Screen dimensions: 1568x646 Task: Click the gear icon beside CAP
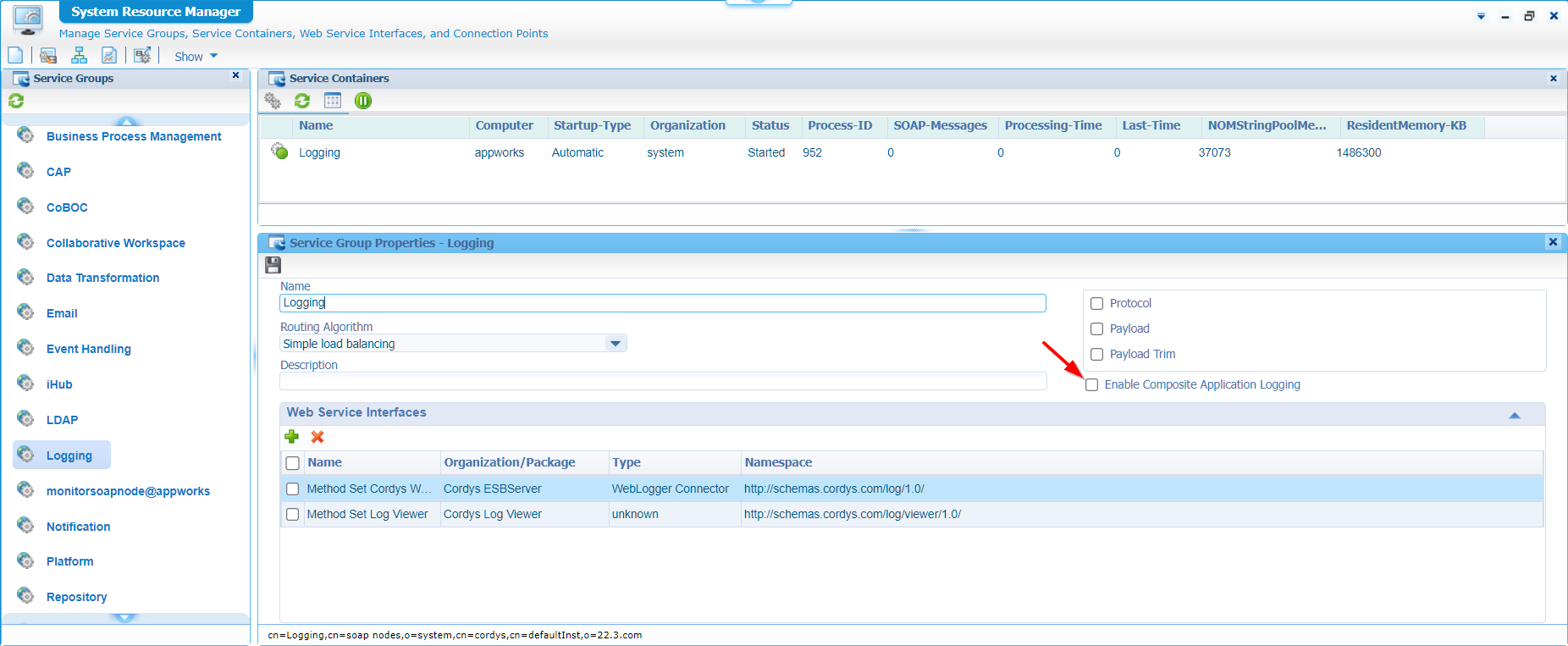tap(26, 170)
